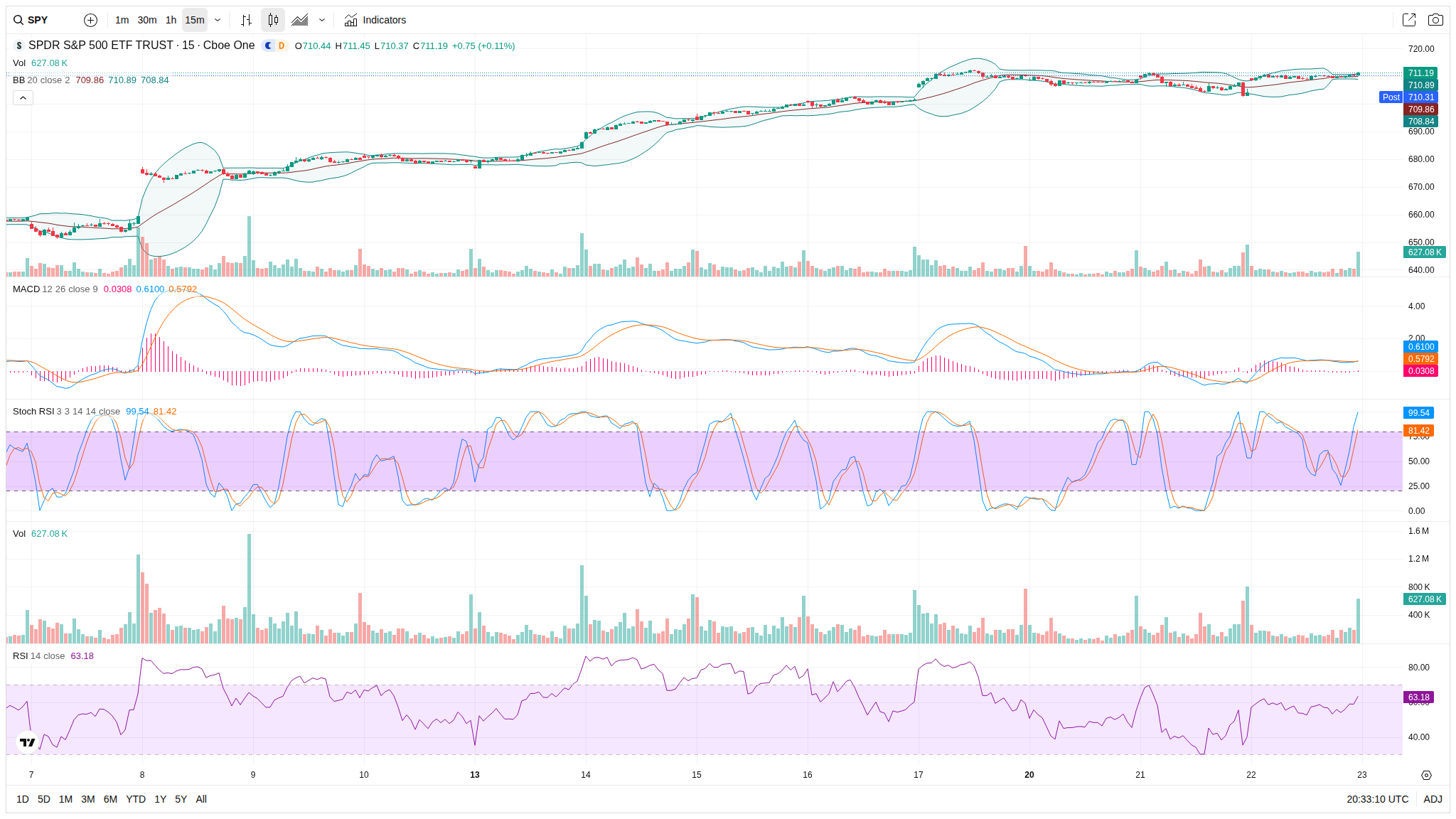Toggle the ADJ price adjustment
The image size is (1456, 819).
tap(1433, 799)
